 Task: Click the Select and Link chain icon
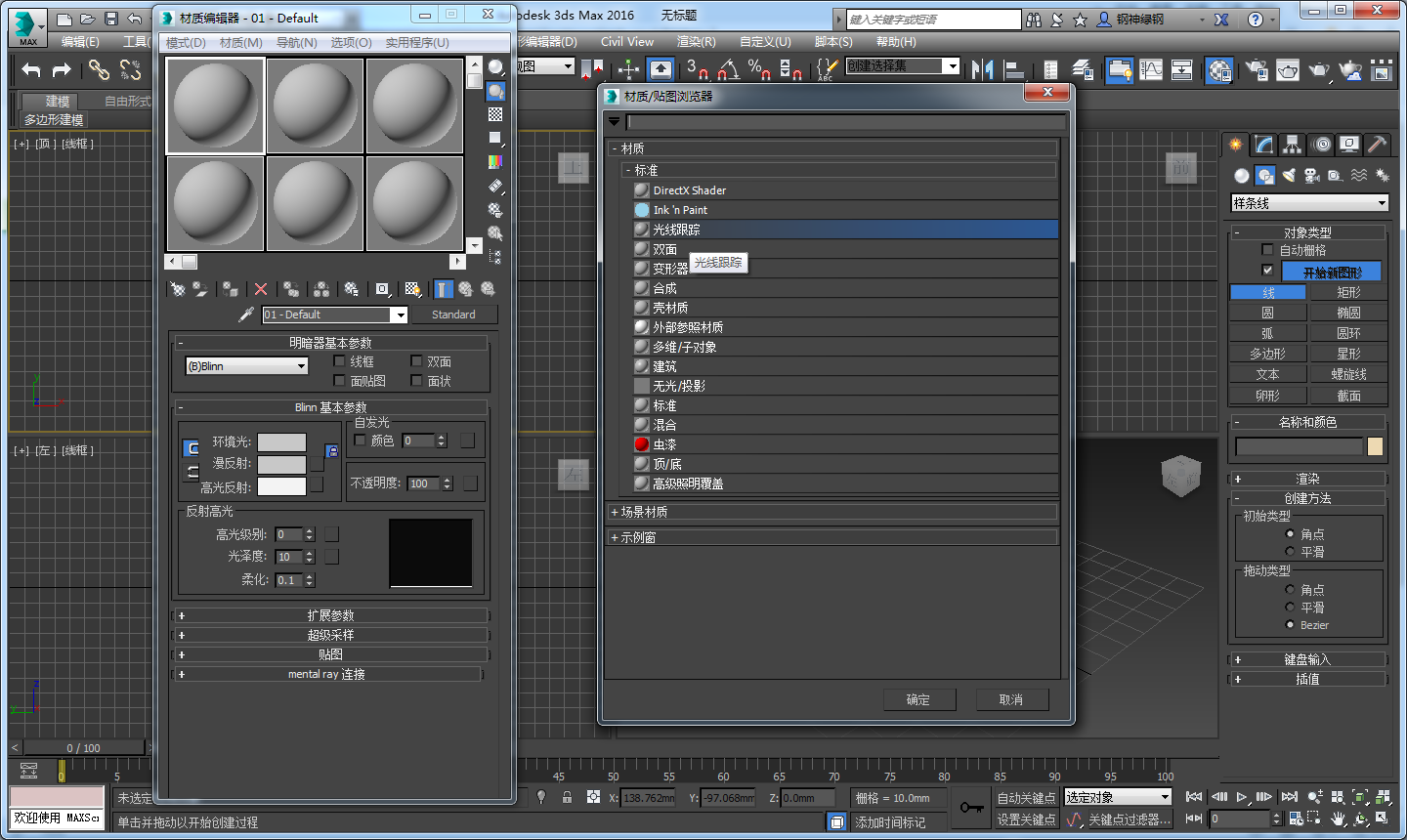point(99,69)
